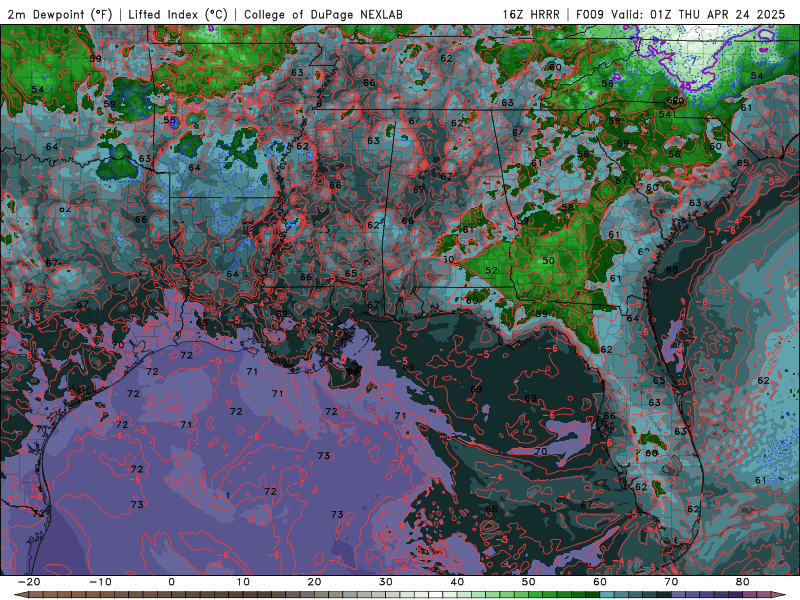
Task: Click the "F009" forecast hour text
Action: pos(590,15)
